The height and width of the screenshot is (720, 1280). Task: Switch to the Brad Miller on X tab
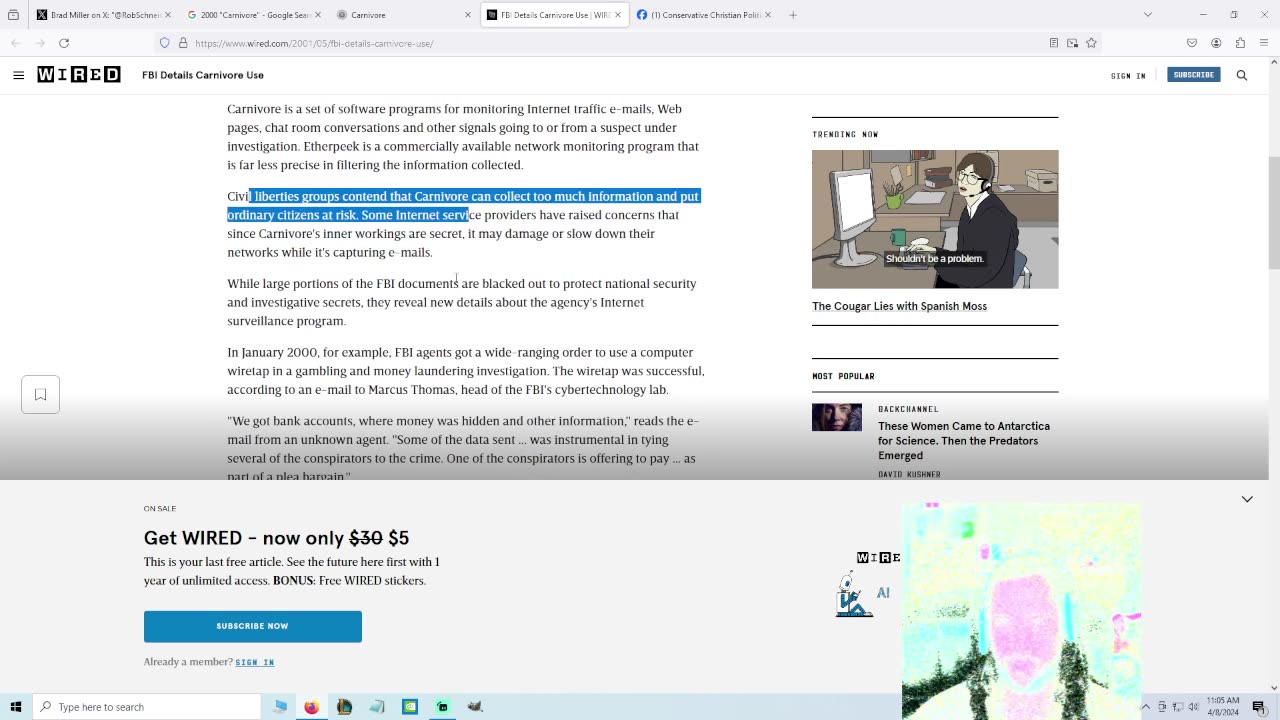coord(103,15)
